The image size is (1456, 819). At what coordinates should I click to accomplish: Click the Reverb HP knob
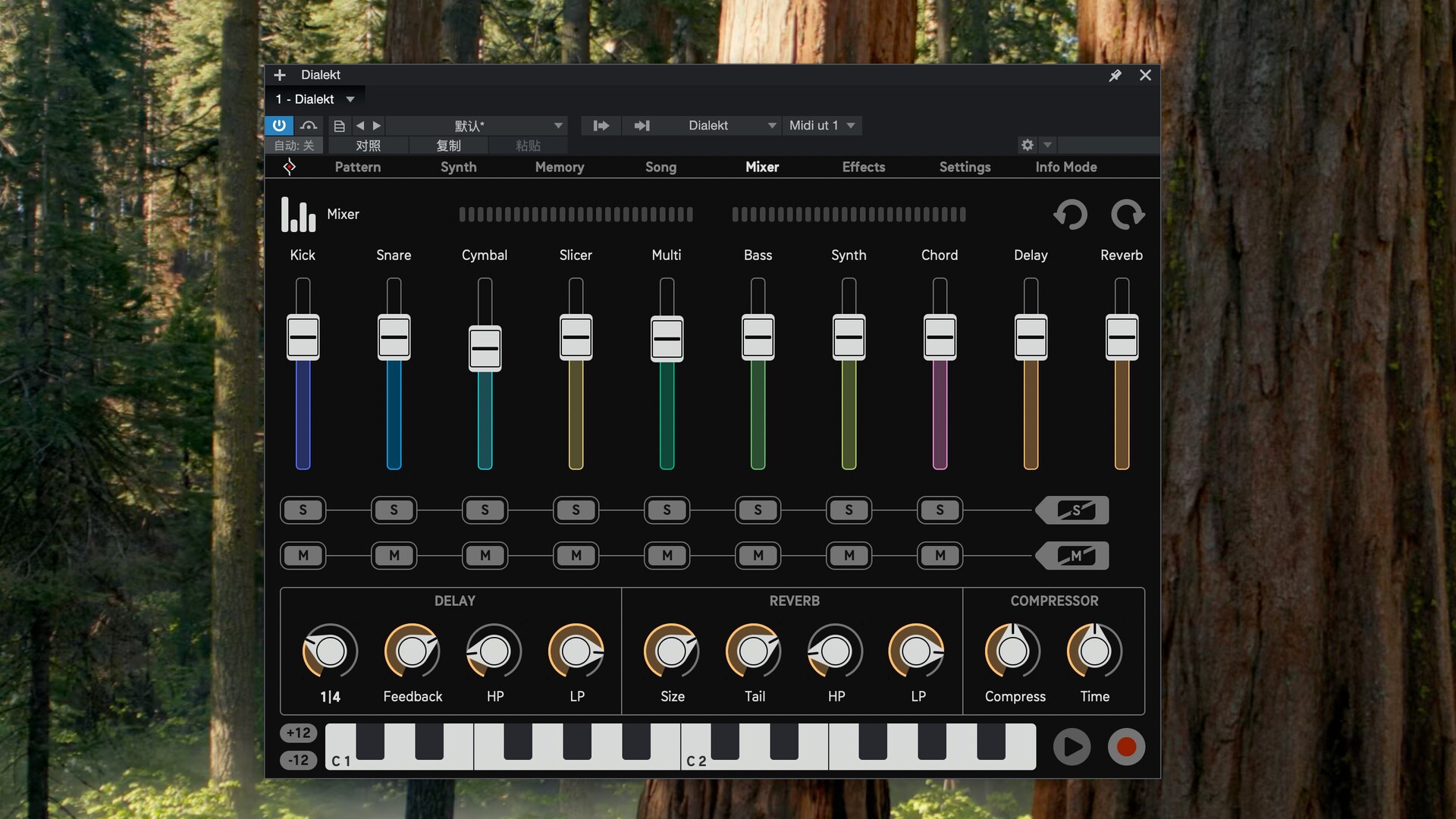coord(836,651)
